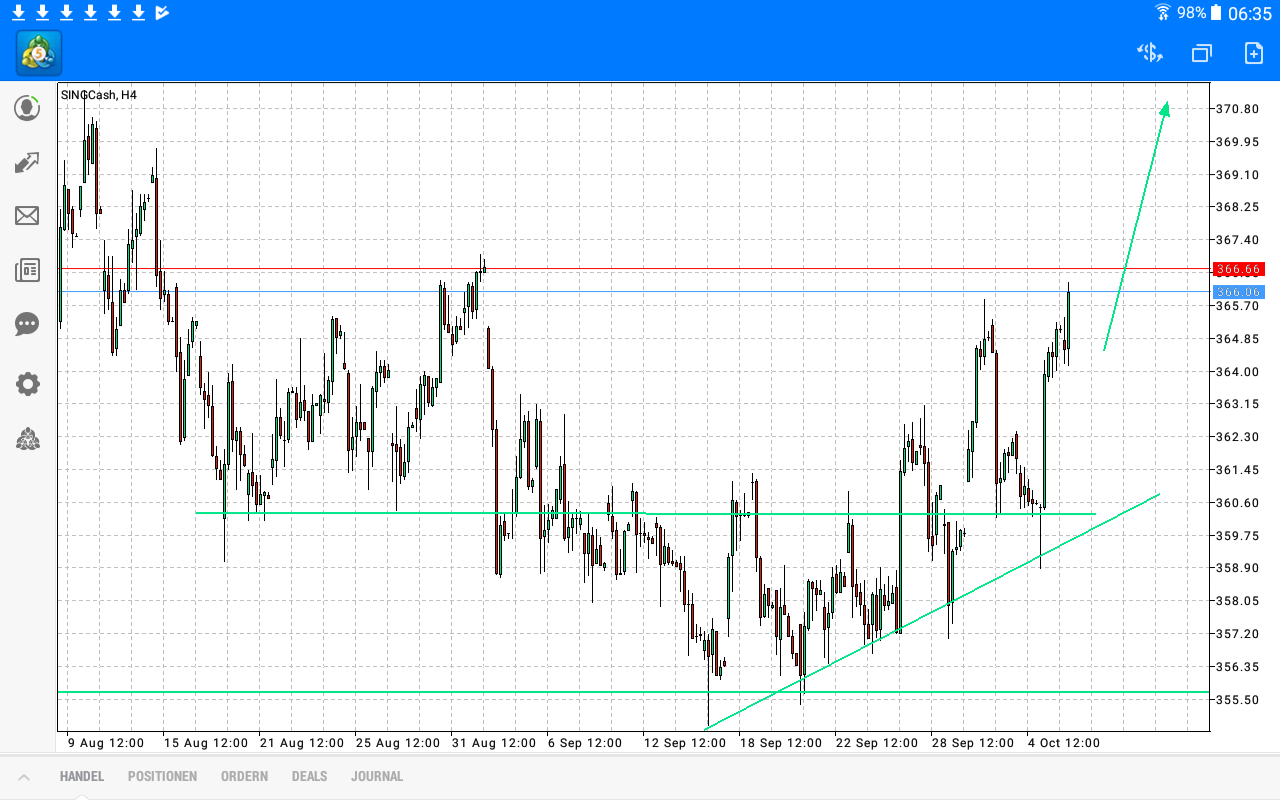The height and width of the screenshot is (800, 1280).
Task: Tap the MetaTrader 5 app logo
Action: click(37, 53)
